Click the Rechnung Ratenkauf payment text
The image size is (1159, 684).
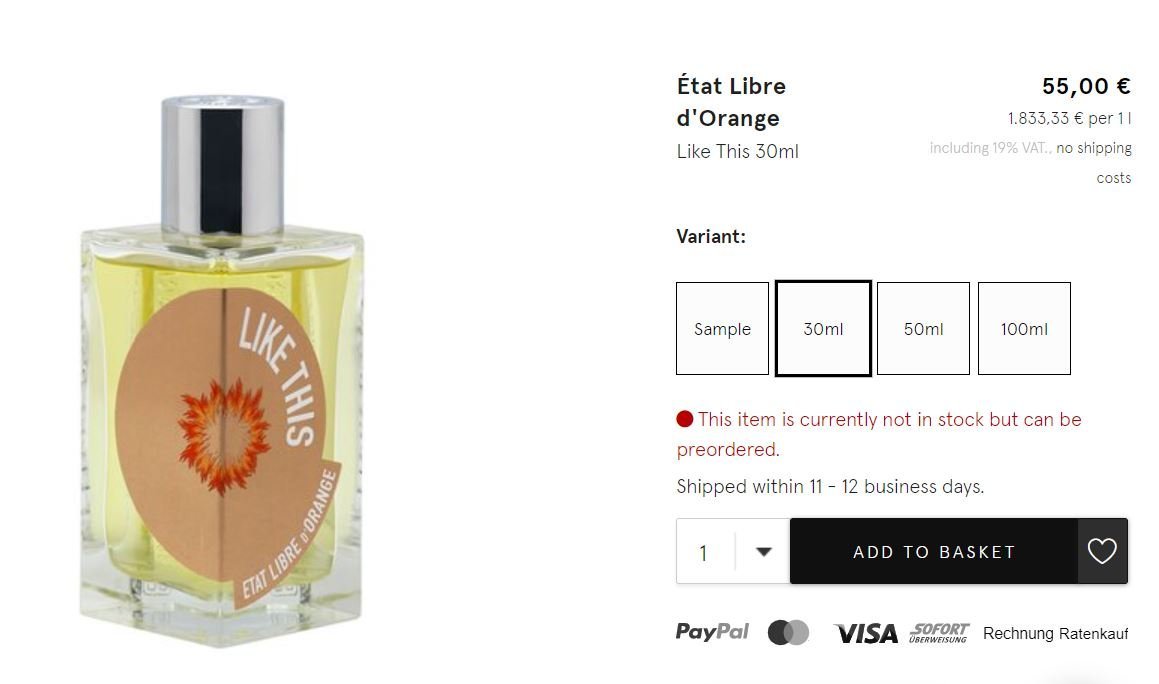coord(1056,634)
